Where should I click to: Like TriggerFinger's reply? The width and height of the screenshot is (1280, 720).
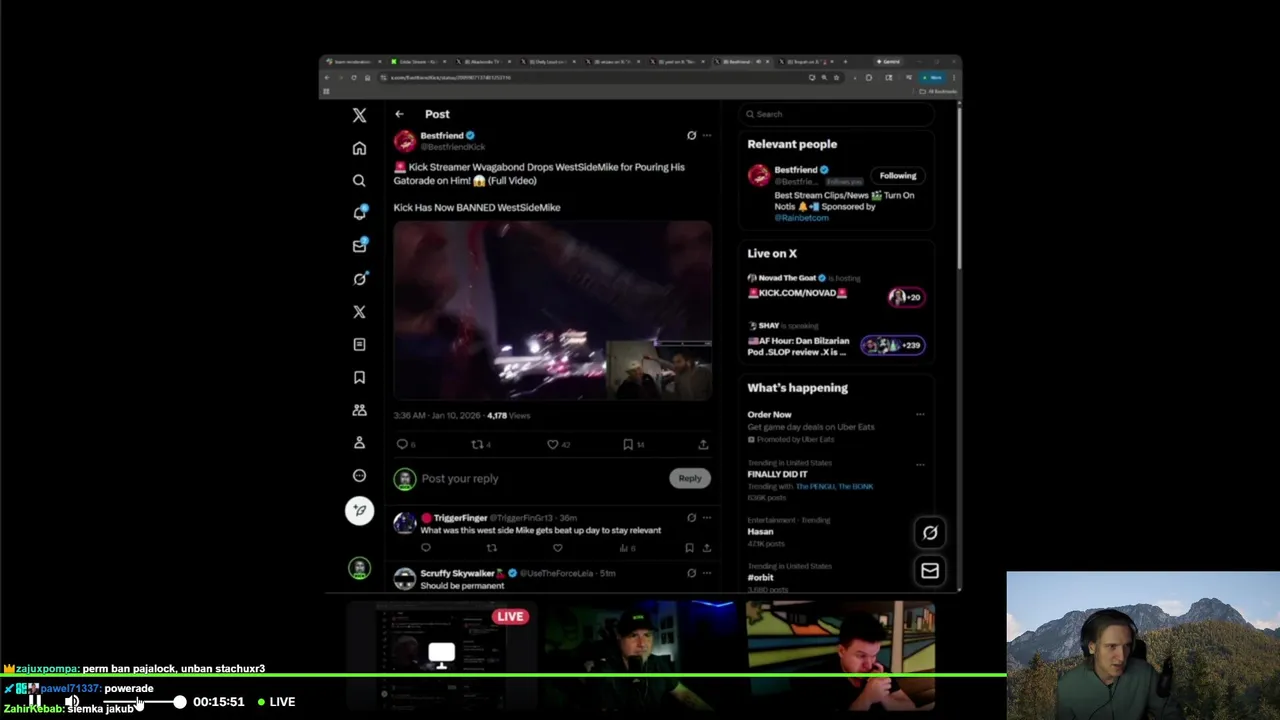coord(557,548)
